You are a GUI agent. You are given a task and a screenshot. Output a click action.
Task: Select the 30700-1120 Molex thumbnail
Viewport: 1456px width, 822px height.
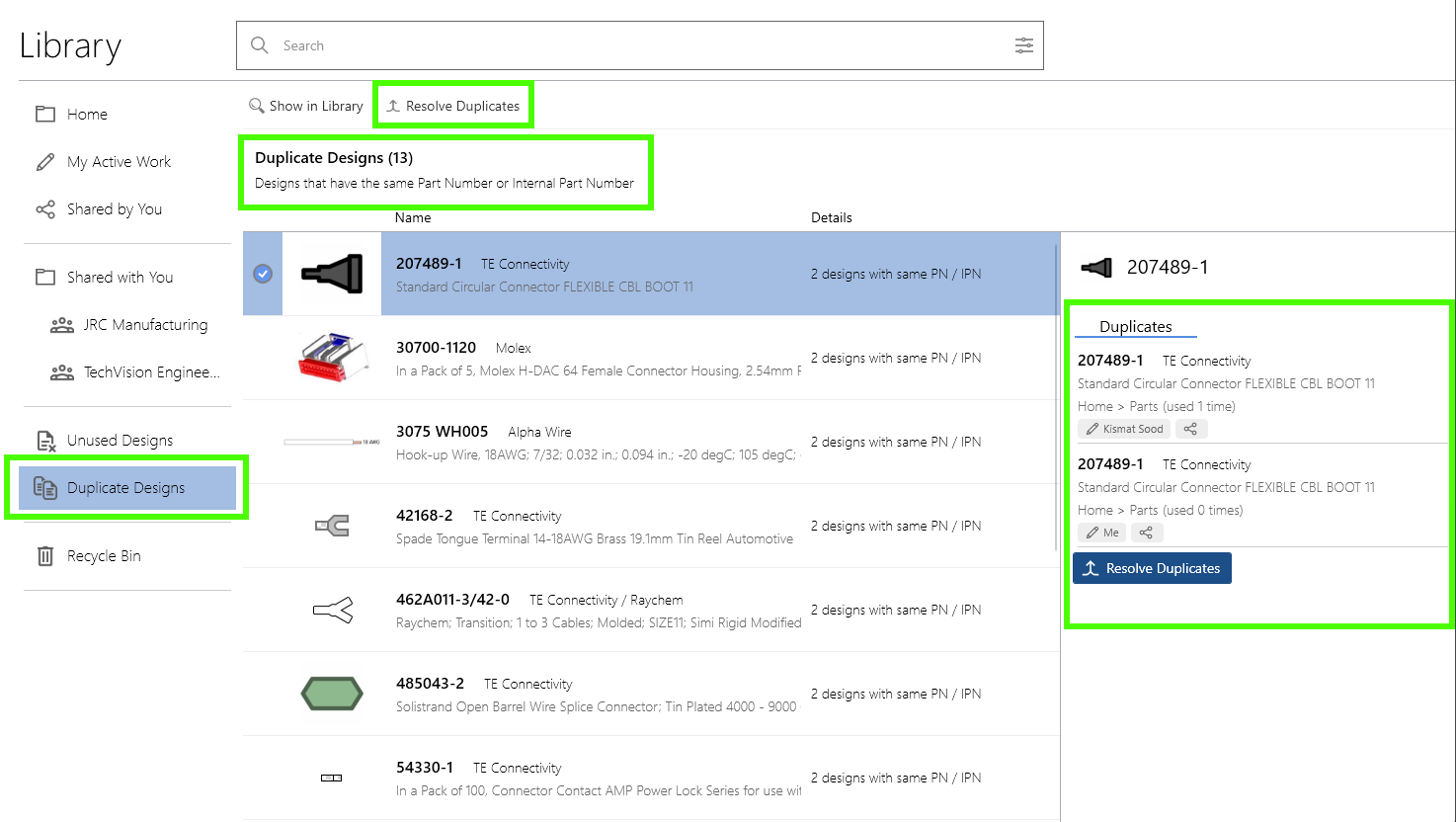coord(332,358)
